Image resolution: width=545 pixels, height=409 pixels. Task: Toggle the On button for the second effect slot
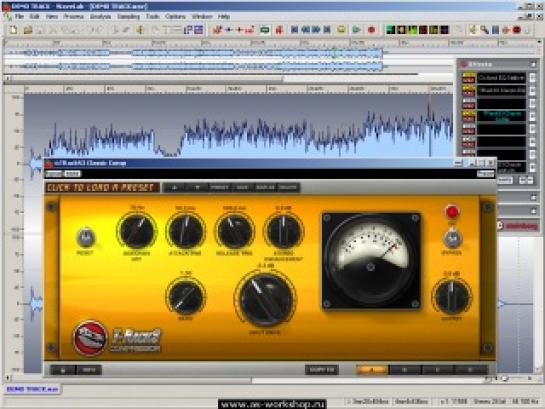[469, 88]
